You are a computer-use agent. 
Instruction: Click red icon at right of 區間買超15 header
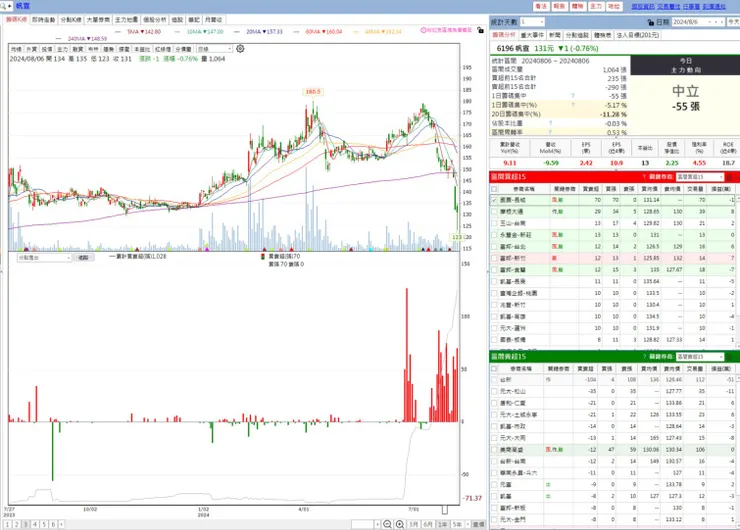(729, 177)
